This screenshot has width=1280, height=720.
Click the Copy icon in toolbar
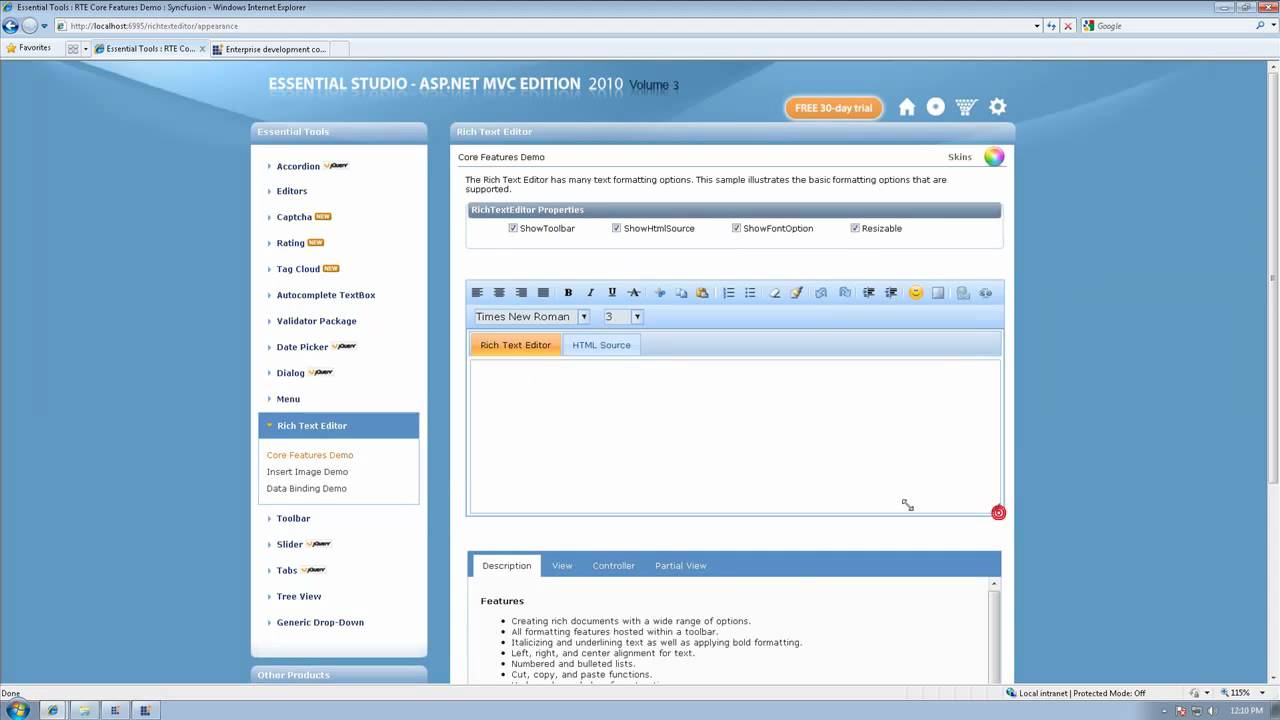click(681, 293)
